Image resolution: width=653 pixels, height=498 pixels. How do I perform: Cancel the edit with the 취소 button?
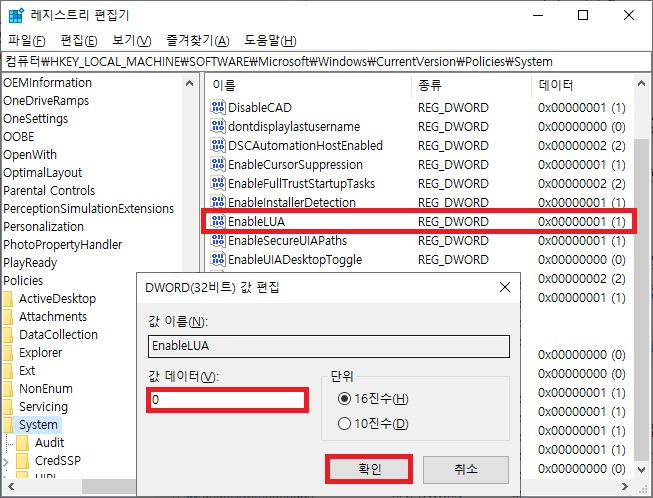point(466,469)
